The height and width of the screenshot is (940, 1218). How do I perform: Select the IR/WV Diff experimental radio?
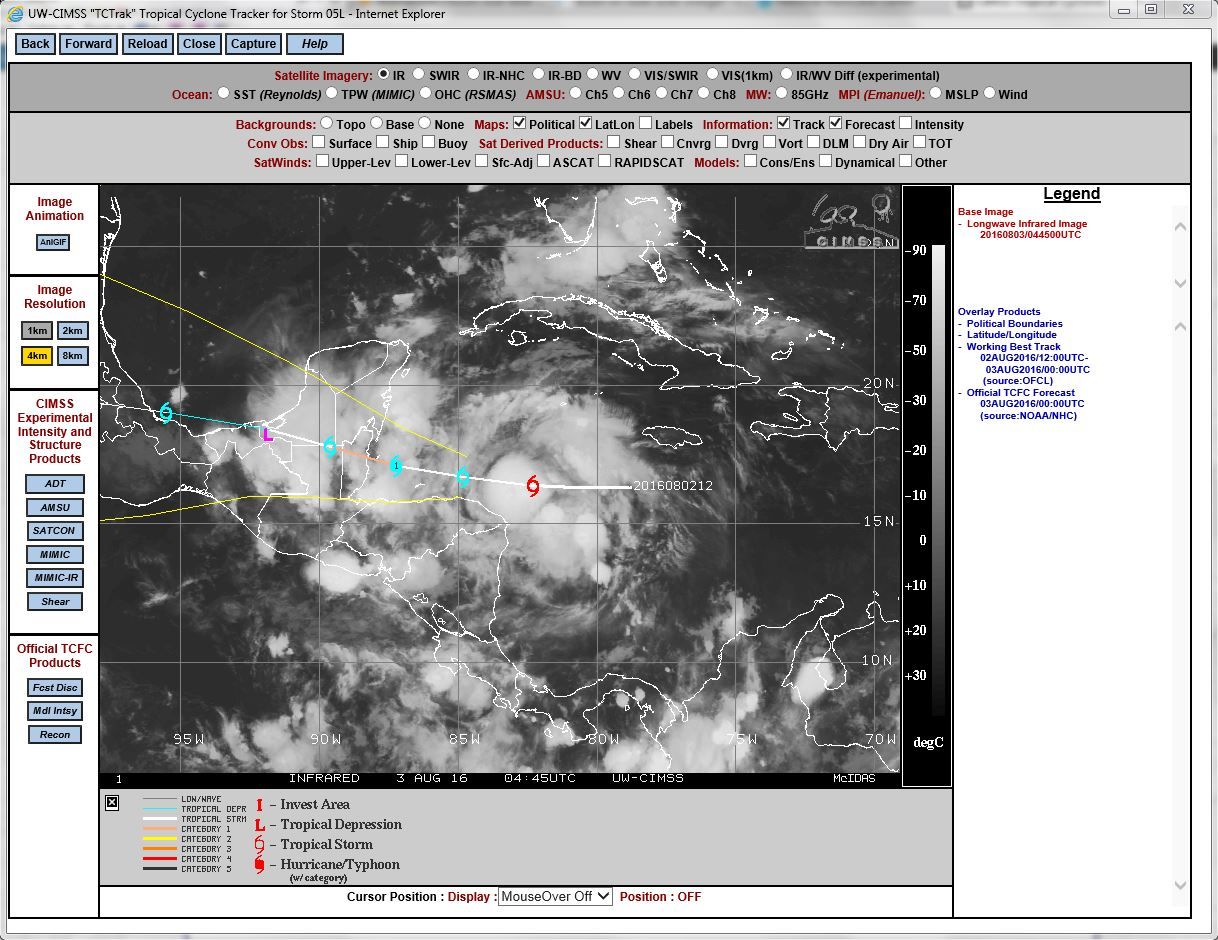(787, 75)
